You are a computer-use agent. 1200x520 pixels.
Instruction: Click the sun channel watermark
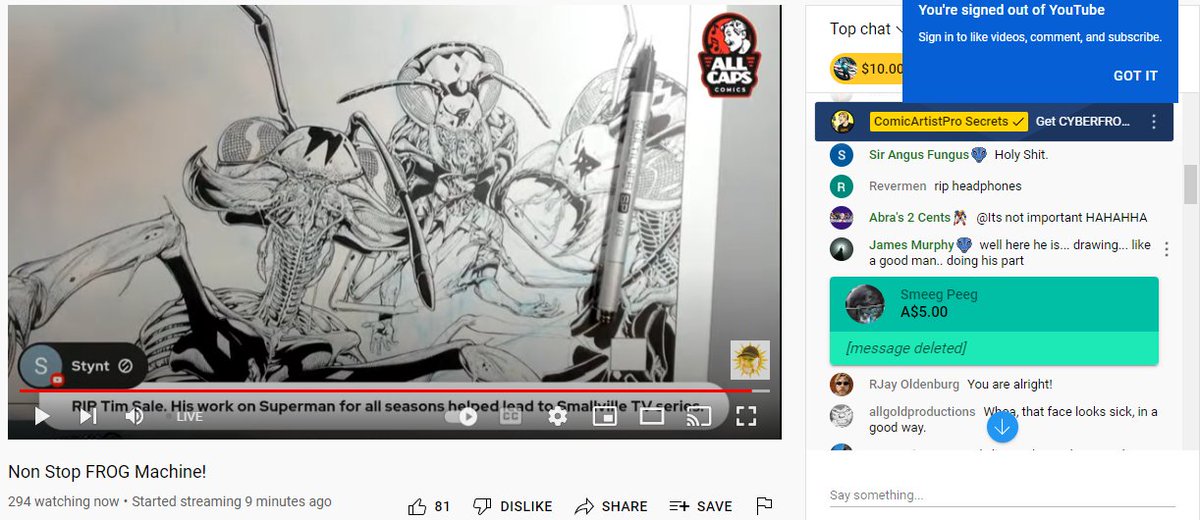[x=749, y=360]
